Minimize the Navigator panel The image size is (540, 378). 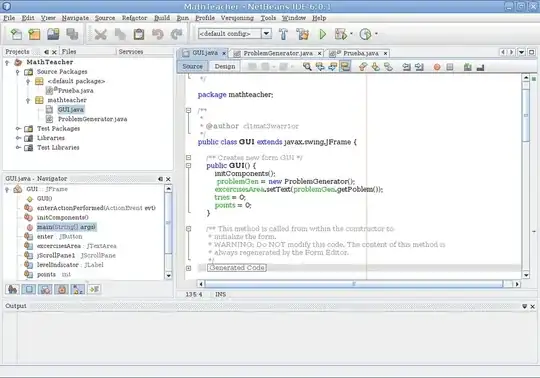(x=160, y=179)
